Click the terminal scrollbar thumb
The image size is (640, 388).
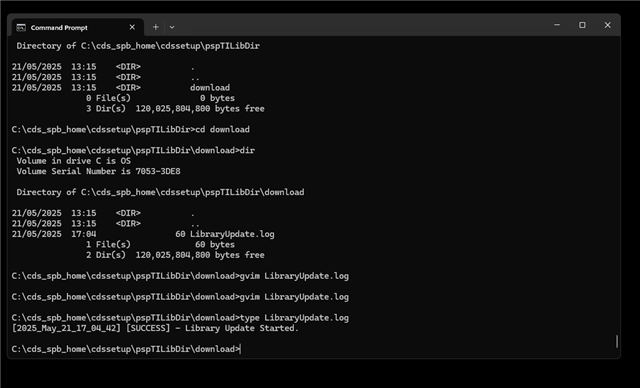point(617,341)
